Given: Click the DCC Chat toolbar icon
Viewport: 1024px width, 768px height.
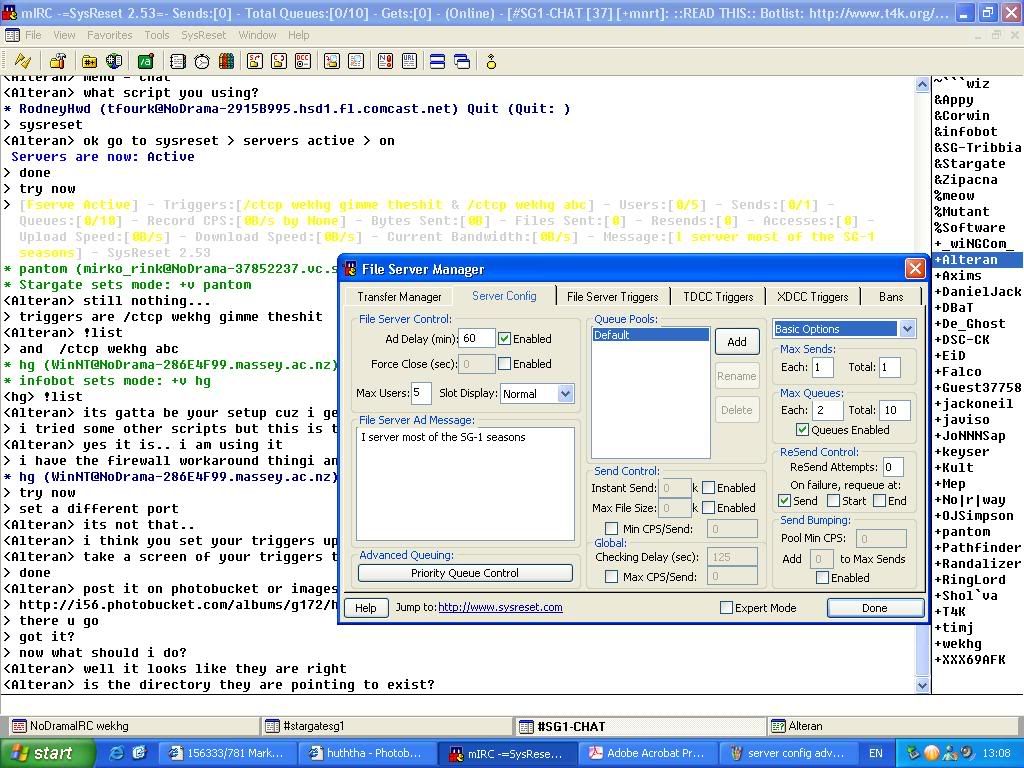Looking at the screenshot, I should pyautogui.click(x=279, y=61).
